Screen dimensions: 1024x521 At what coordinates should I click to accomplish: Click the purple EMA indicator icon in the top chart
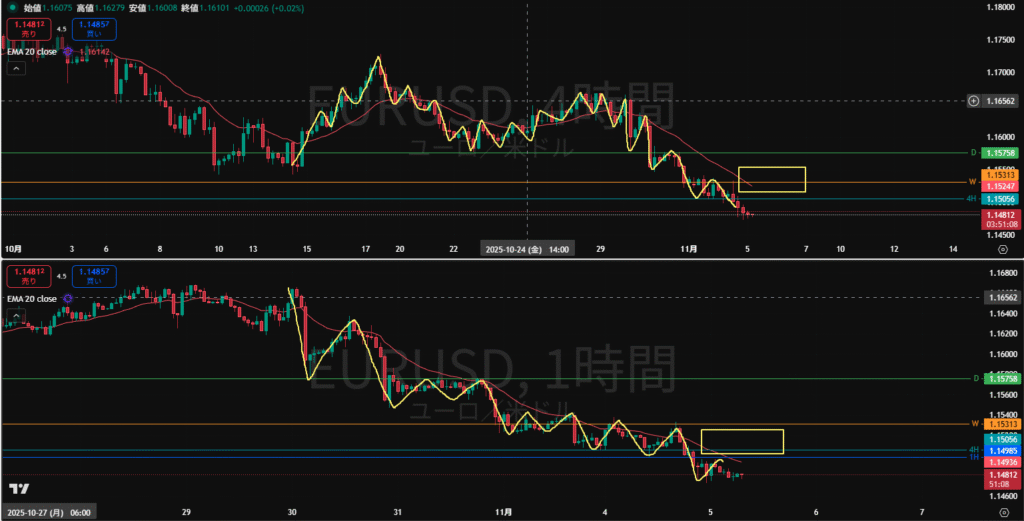[x=68, y=50]
